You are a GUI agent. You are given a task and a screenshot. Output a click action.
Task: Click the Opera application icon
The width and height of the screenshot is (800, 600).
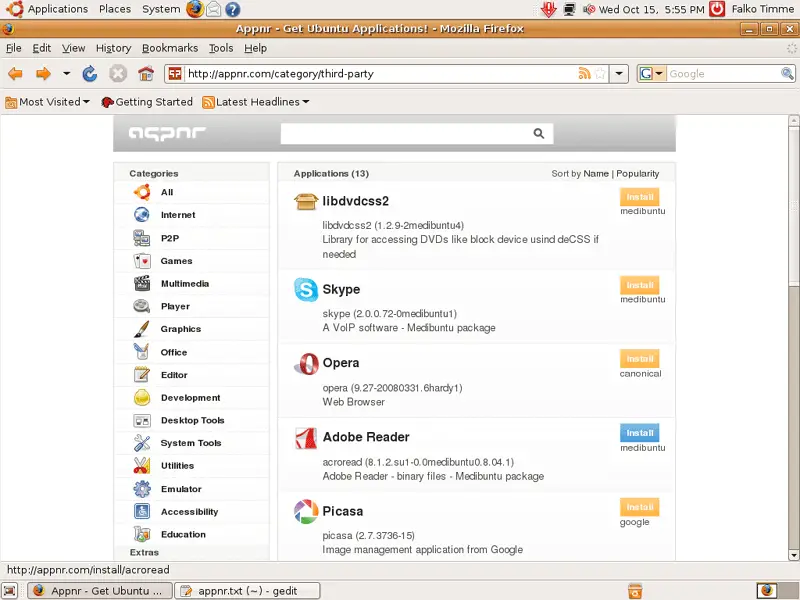[x=306, y=364]
